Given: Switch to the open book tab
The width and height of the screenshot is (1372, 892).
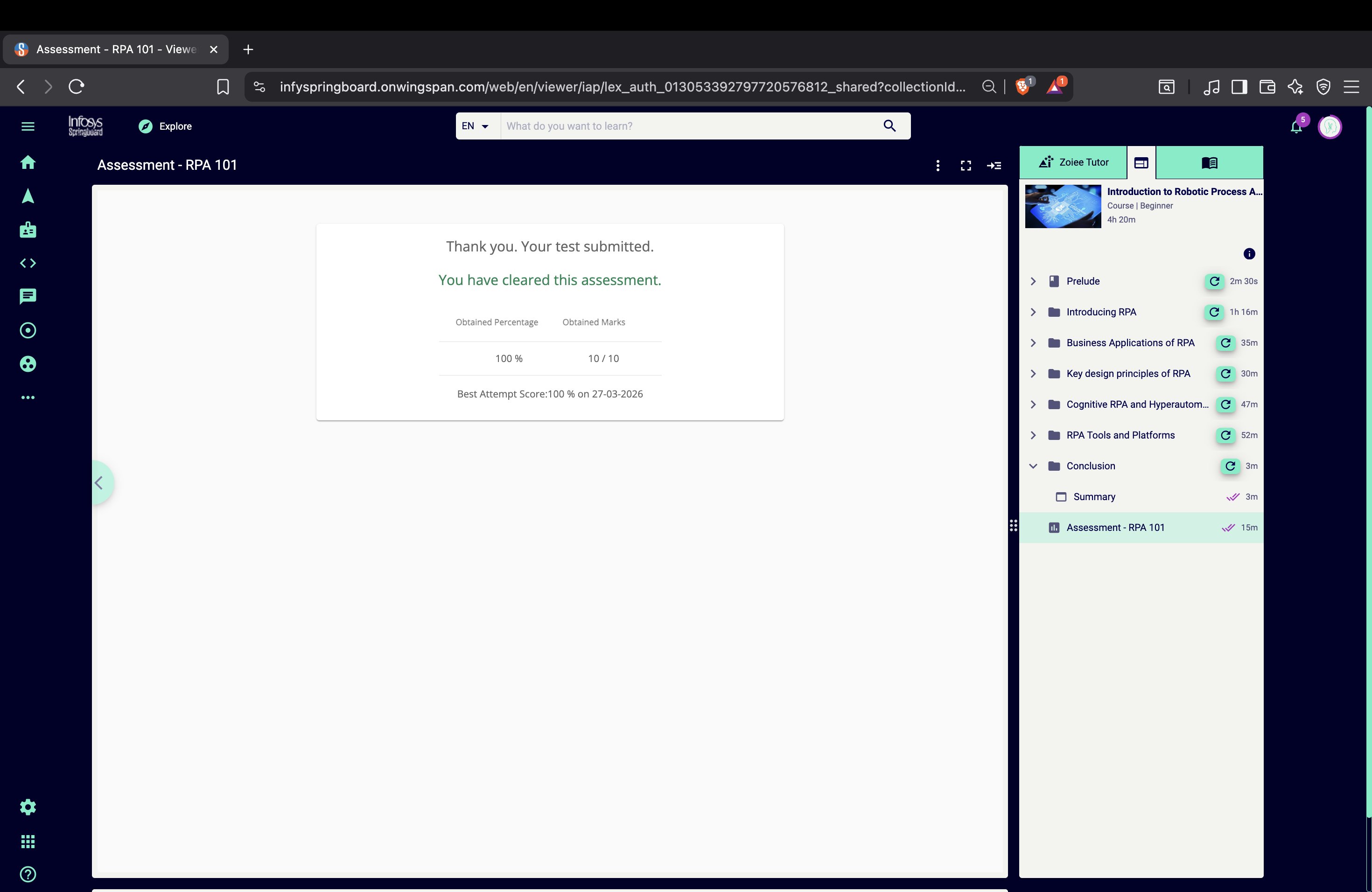Looking at the screenshot, I should click(x=1209, y=162).
